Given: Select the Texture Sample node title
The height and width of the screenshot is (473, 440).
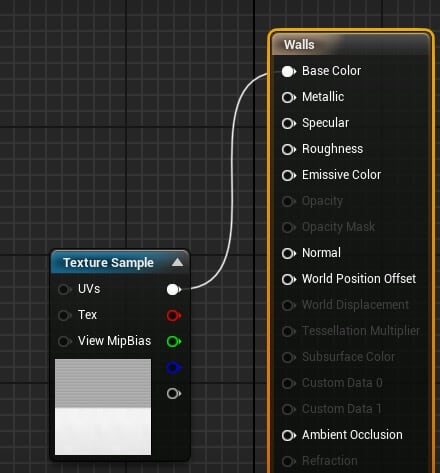Looking at the screenshot, I should [x=108, y=263].
